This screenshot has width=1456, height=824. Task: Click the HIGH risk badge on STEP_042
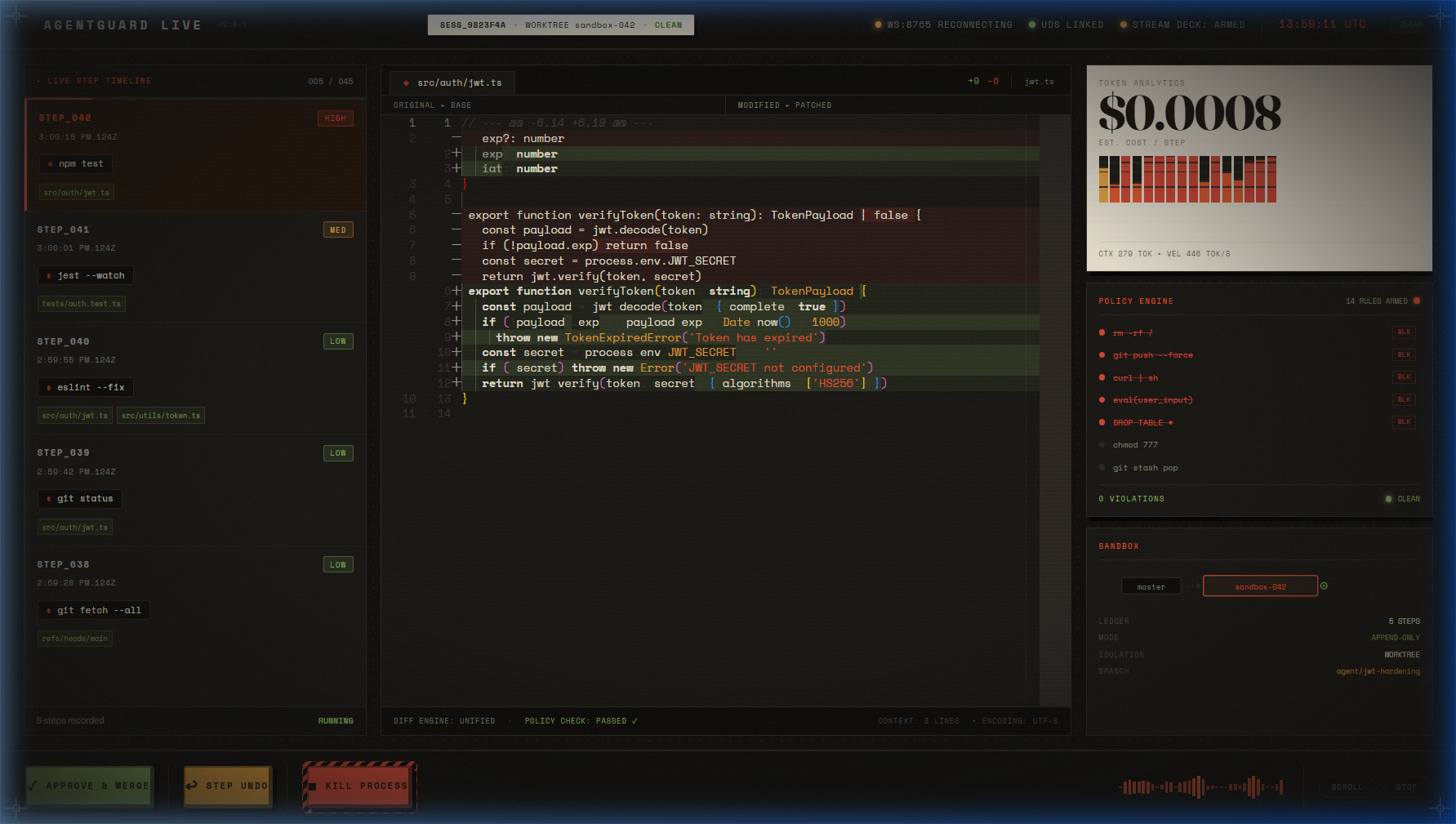tap(336, 118)
